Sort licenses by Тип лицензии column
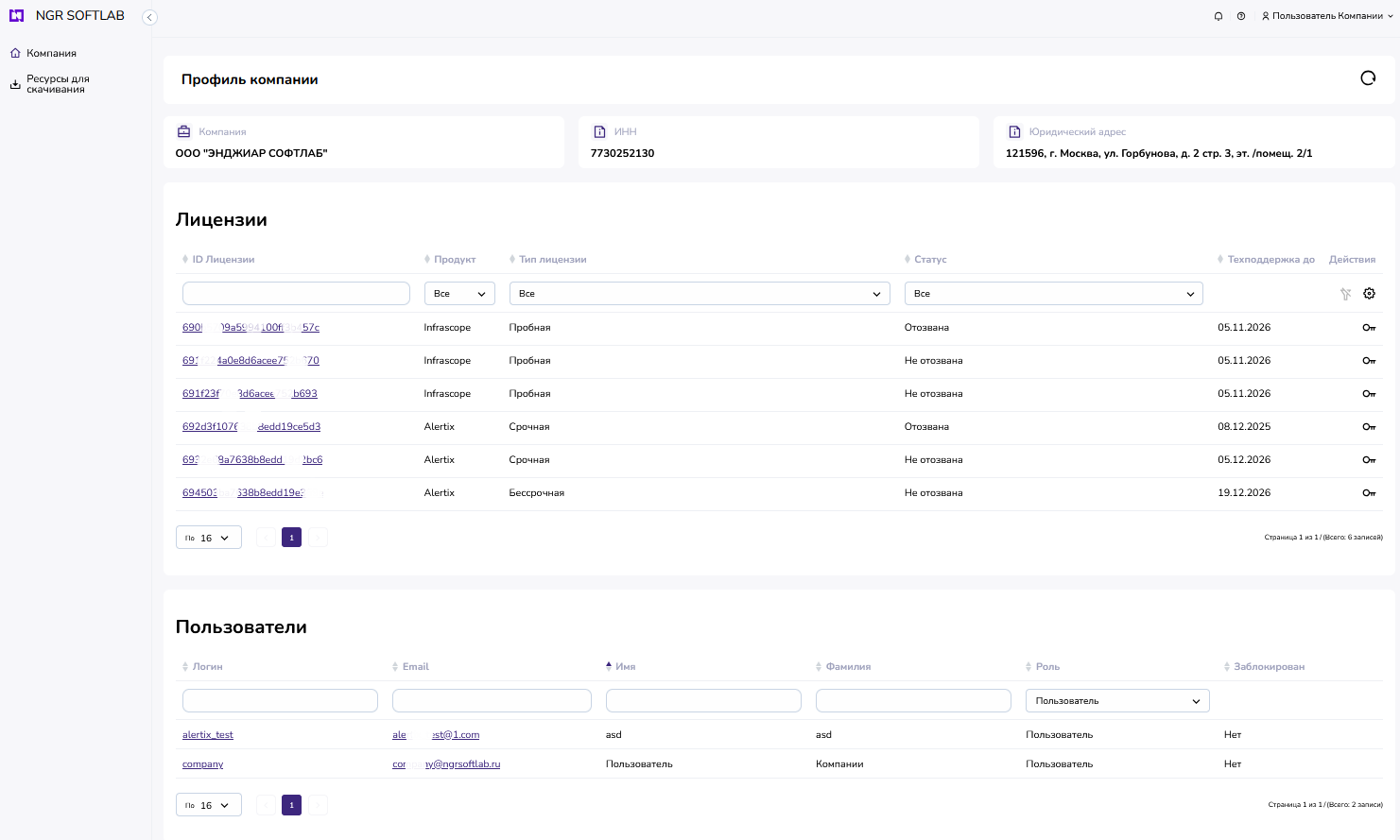The height and width of the screenshot is (840, 1400). tap(548, 260)
